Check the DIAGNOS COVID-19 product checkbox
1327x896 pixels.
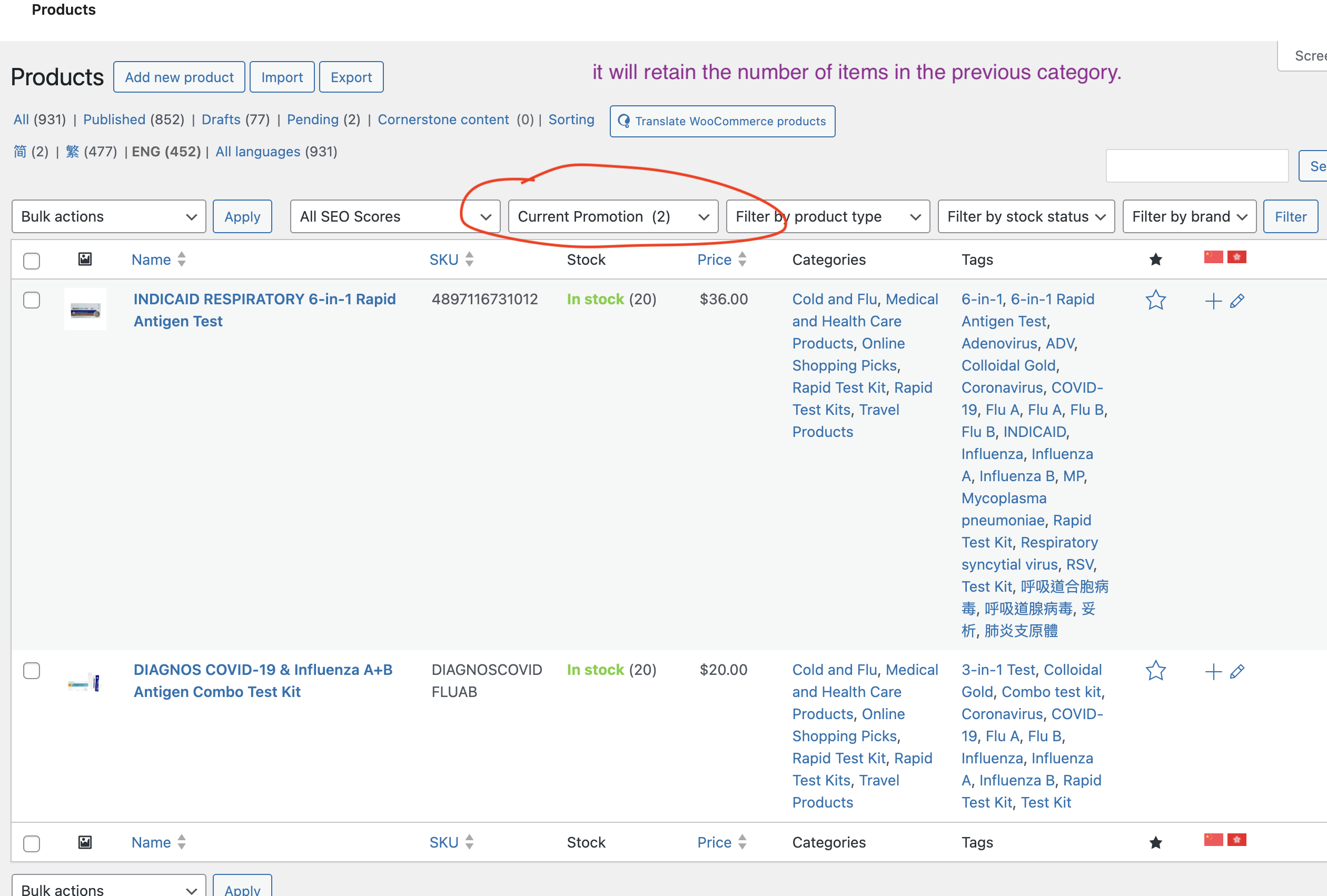pyautogui.click(x=32, y=671)
